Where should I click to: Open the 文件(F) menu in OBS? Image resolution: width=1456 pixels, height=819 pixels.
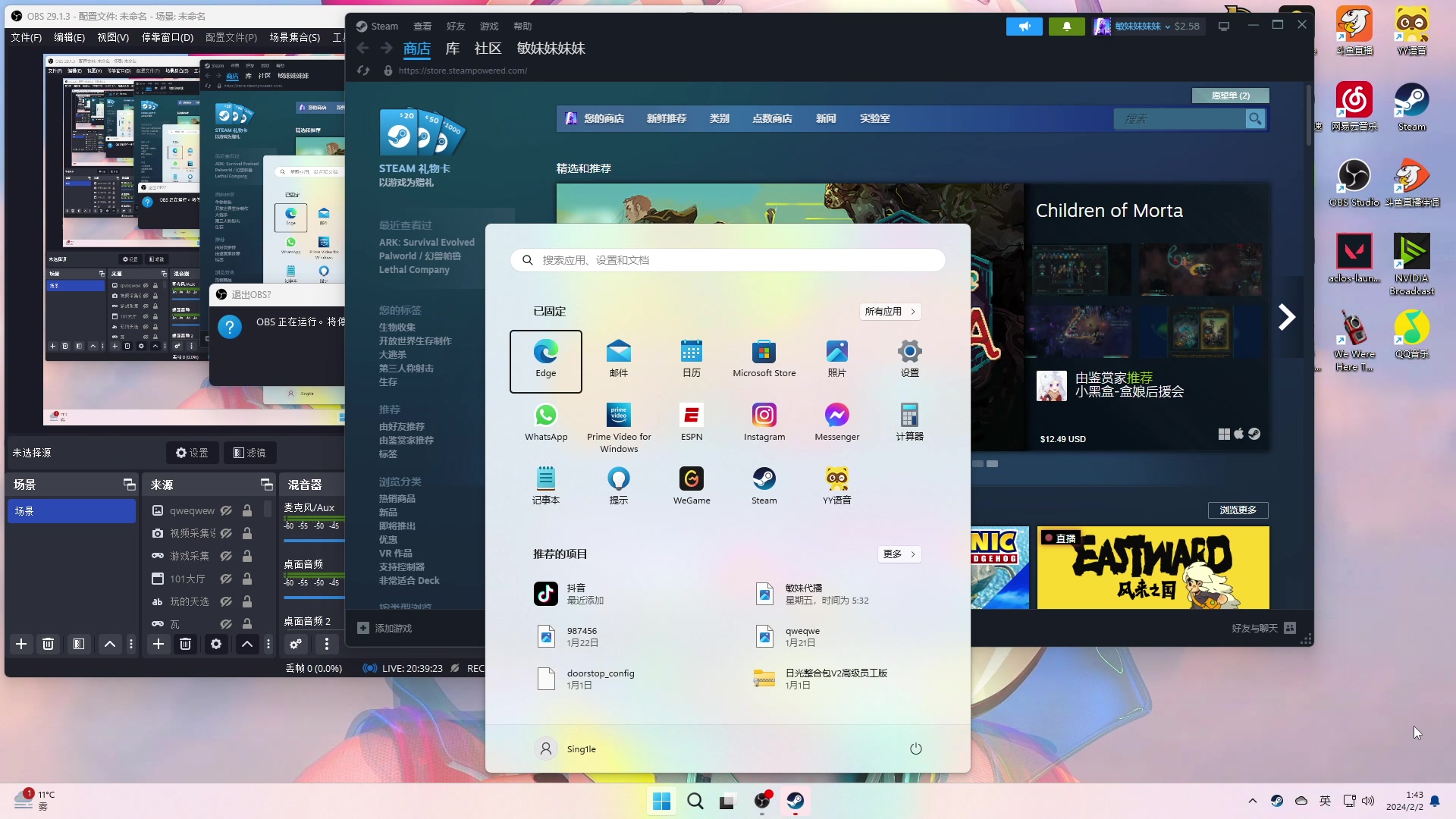(27, 37)
